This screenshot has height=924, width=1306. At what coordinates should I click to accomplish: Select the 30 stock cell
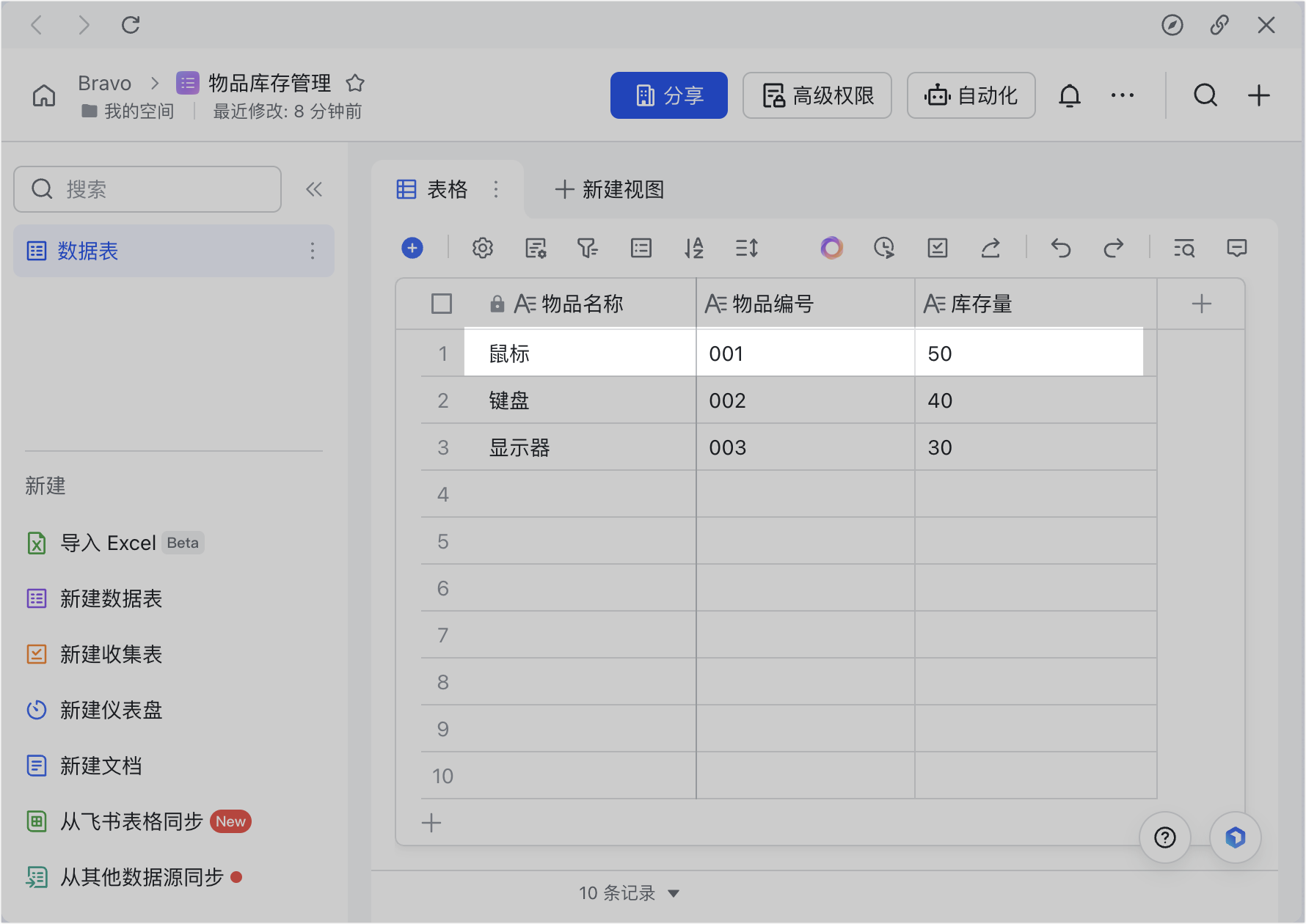1036,447
